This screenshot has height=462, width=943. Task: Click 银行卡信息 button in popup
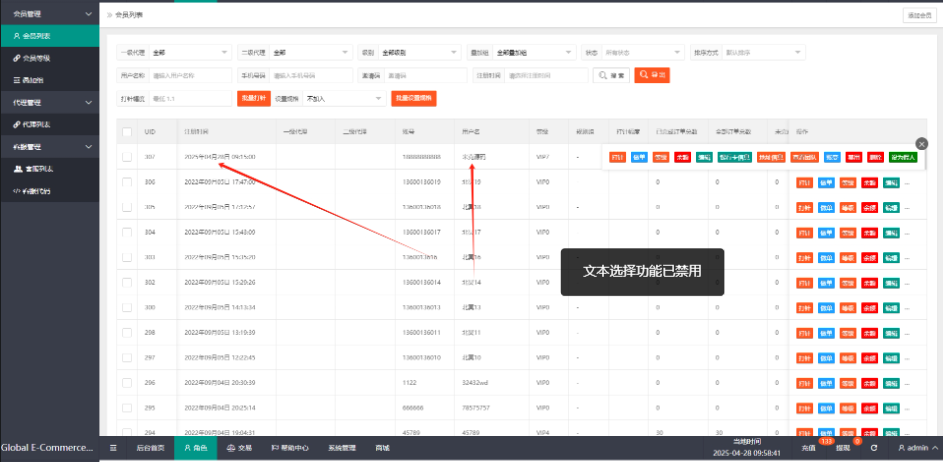point(735,158)
